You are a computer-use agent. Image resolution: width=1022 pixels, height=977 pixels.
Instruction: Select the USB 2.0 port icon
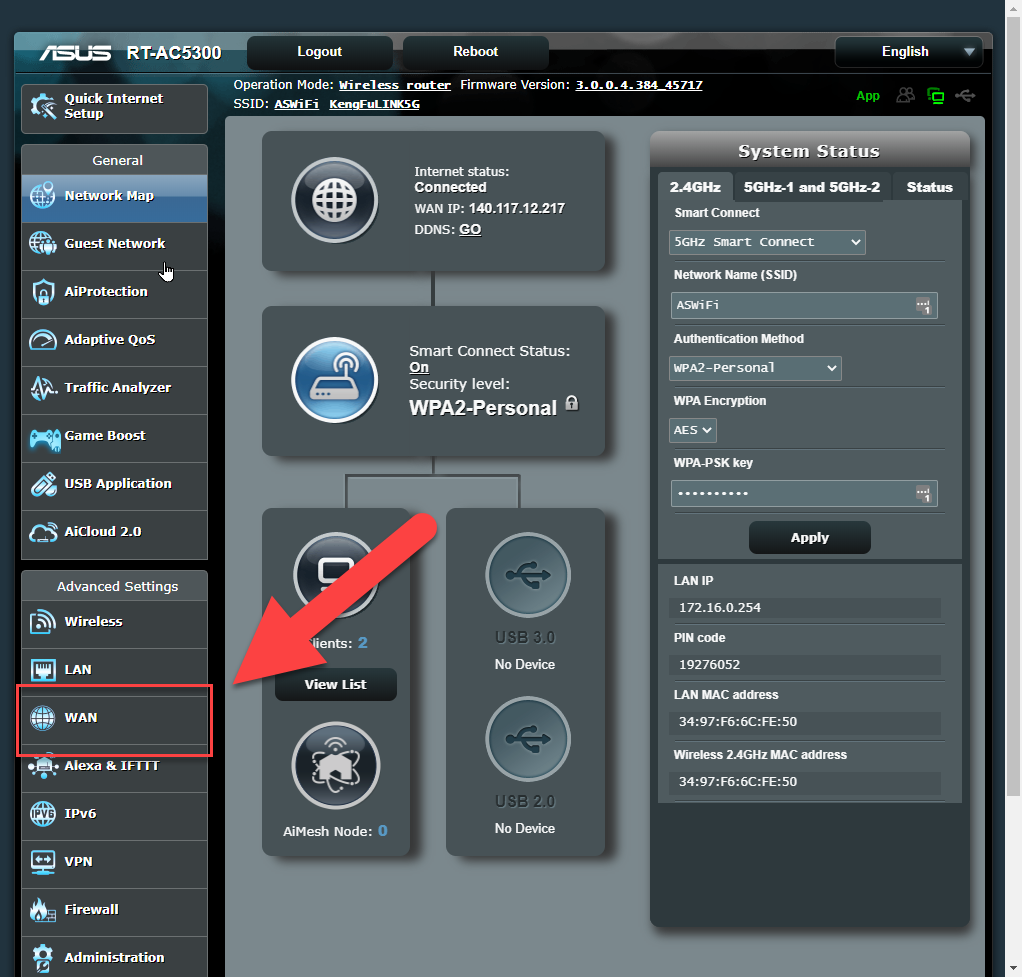(x=528, y=739)
